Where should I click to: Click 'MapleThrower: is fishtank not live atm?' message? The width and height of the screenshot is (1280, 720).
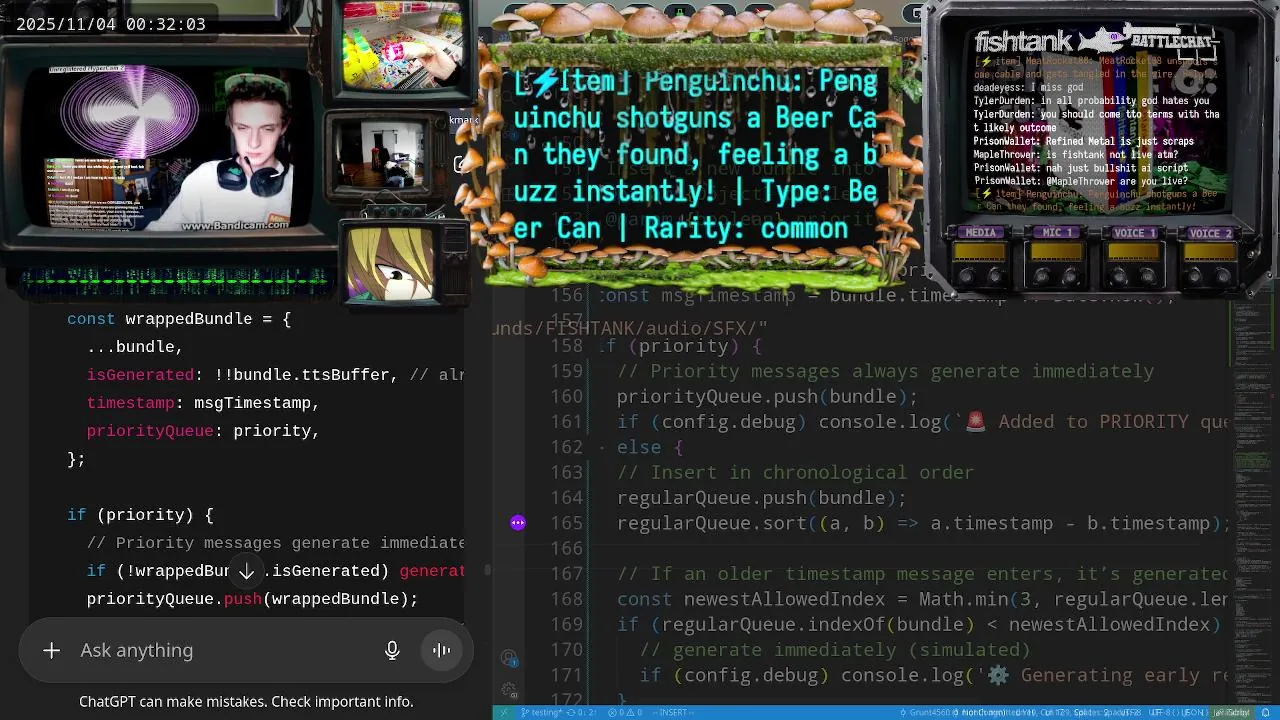point(1074,155)
